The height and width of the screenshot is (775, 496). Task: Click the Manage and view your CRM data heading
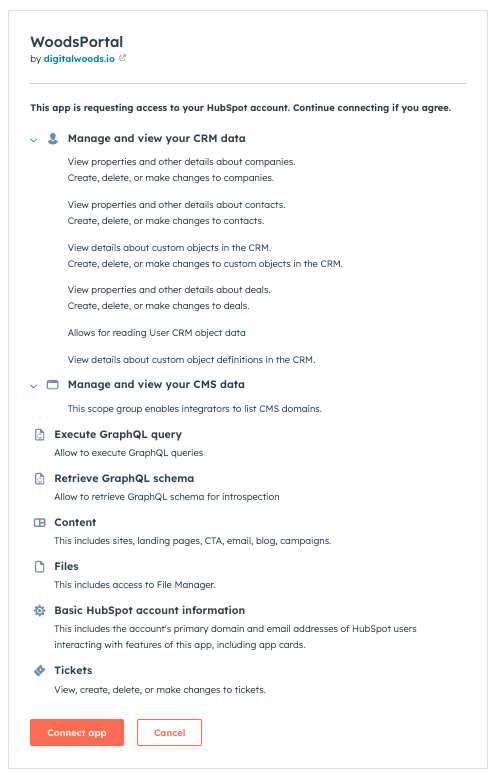point(157,138)
